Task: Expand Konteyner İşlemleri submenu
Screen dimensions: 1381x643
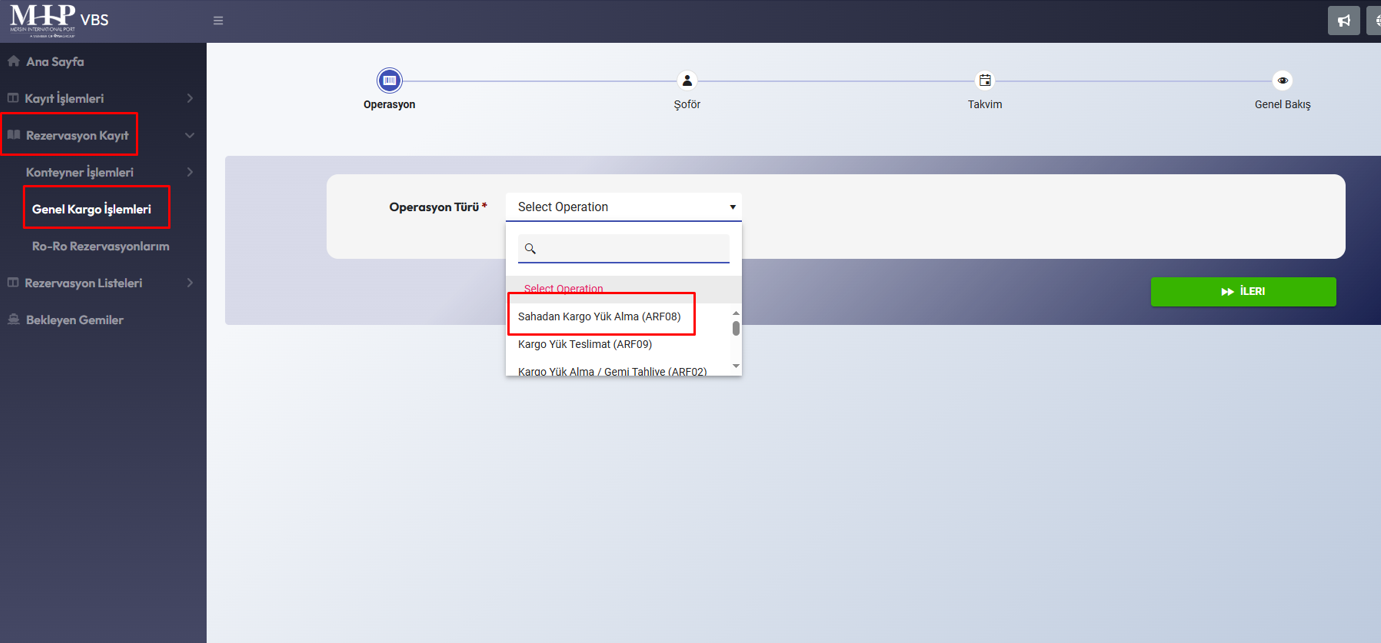Action: pyautogui.click(x=190, y=172)
